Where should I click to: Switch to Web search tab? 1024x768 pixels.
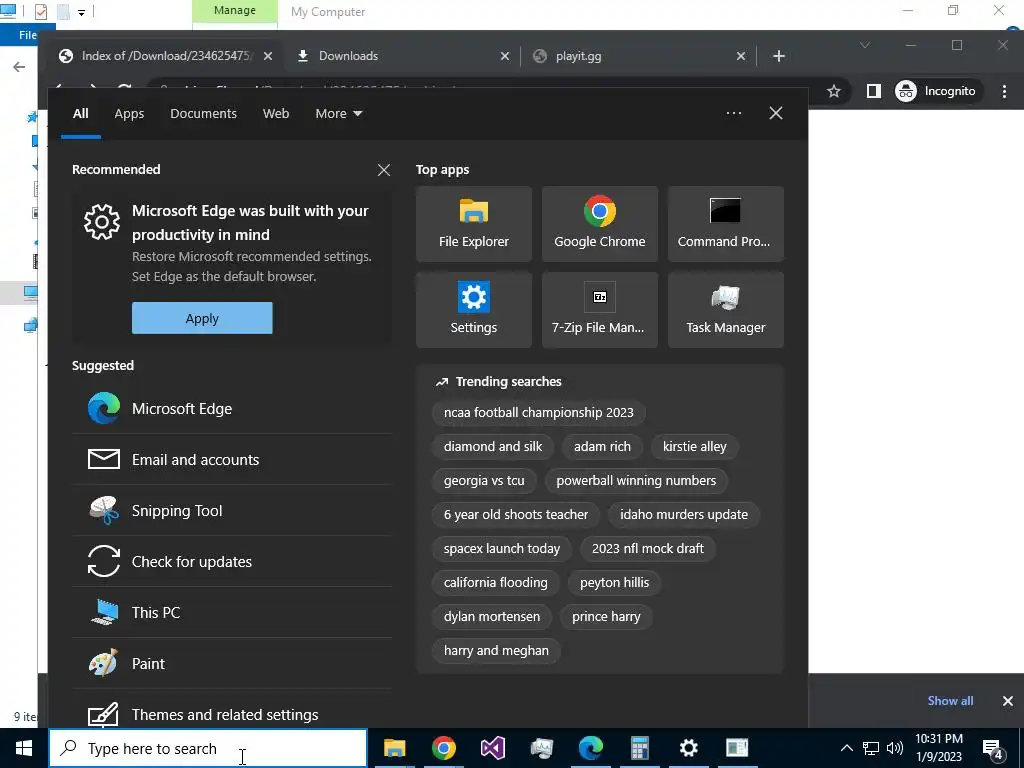[276, 113]
